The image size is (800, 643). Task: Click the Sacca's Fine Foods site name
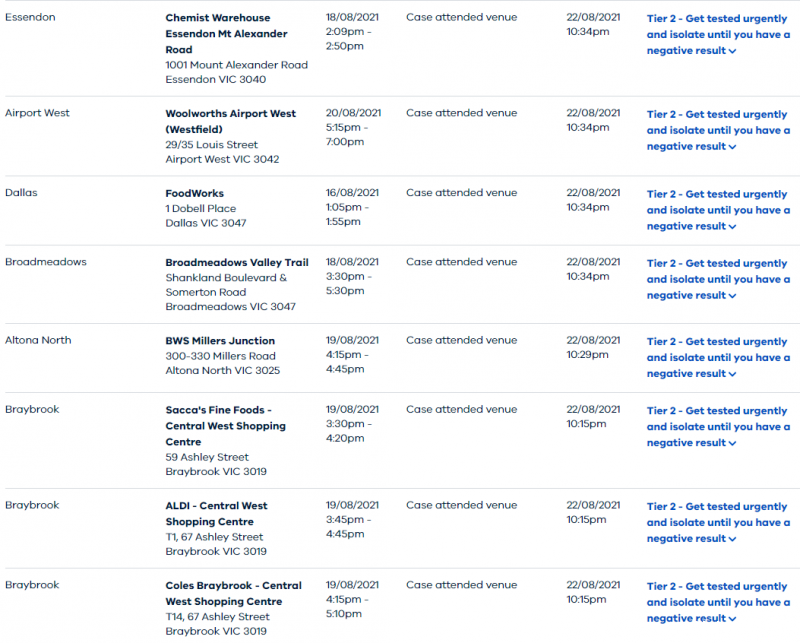coord(225,425)
